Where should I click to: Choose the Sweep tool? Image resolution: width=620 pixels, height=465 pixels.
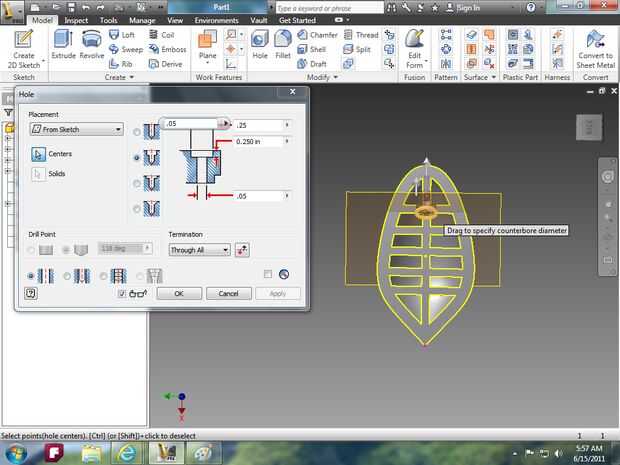pyautogui.click(x=126, y=49)
